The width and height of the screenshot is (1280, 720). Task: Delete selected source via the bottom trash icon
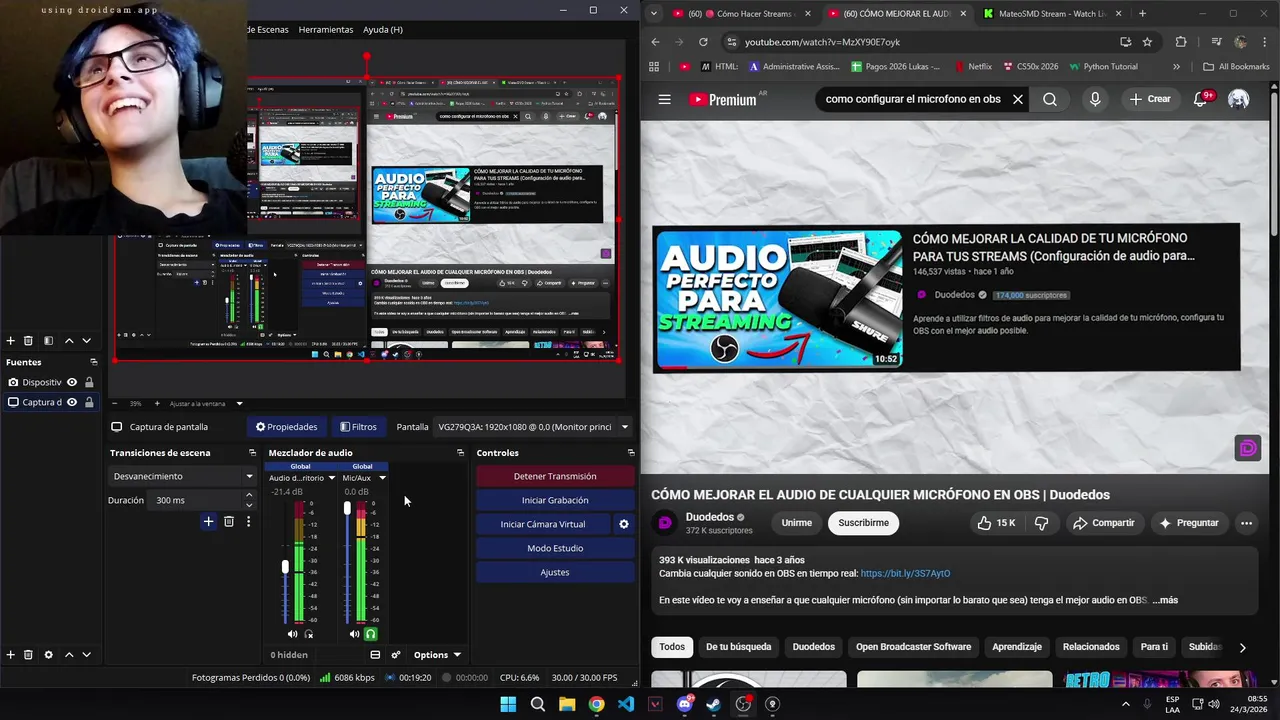(x=28, y=655)
